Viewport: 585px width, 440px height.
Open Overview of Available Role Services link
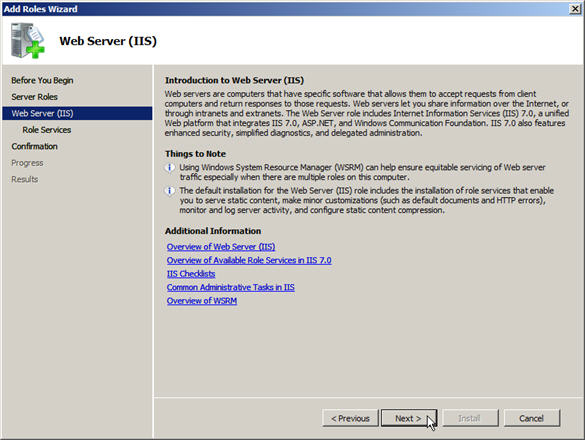[x=249, y=260]
